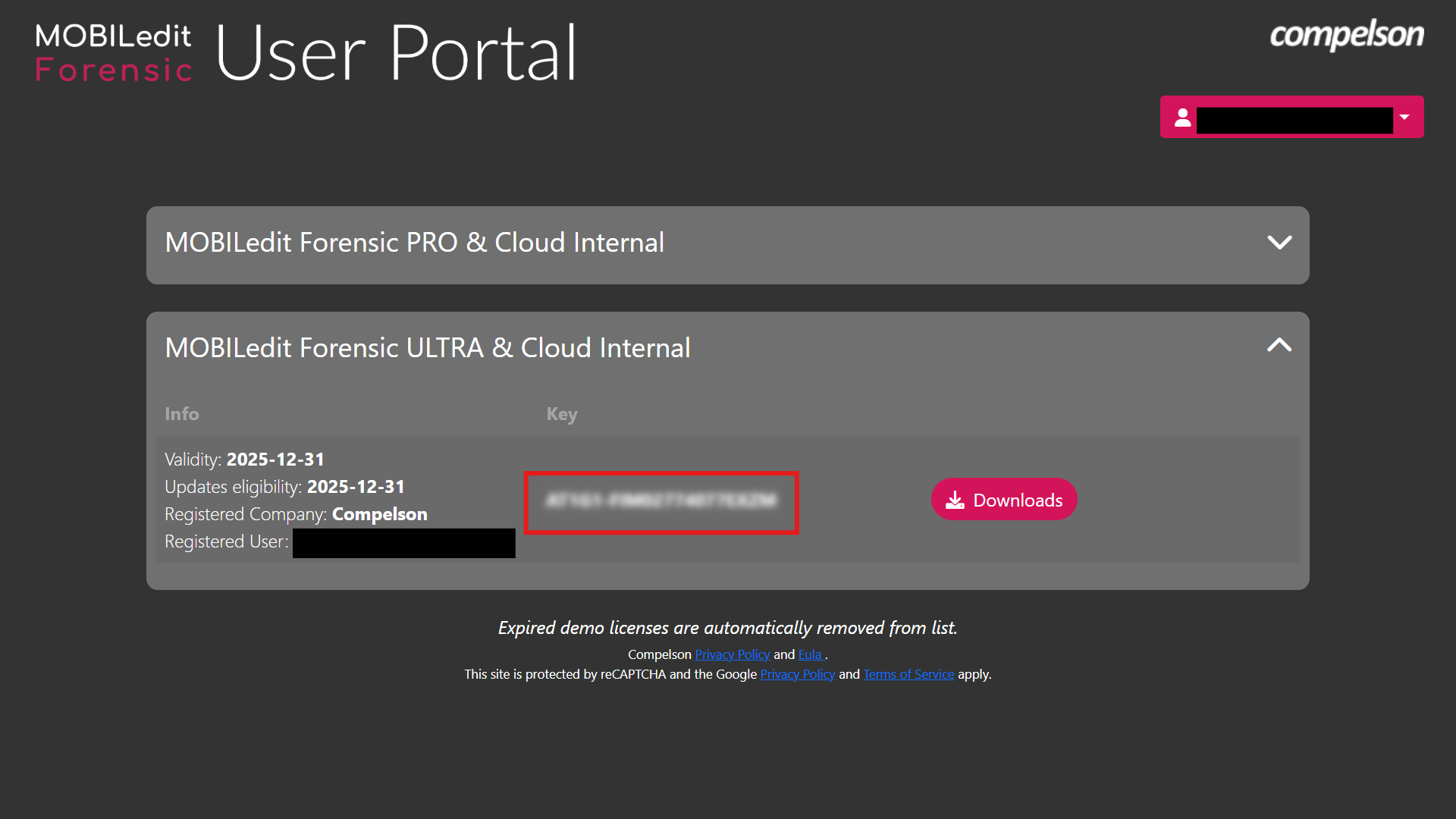
Task: Open the Compelson Privacy Policy link
Action: pos(733,654)
